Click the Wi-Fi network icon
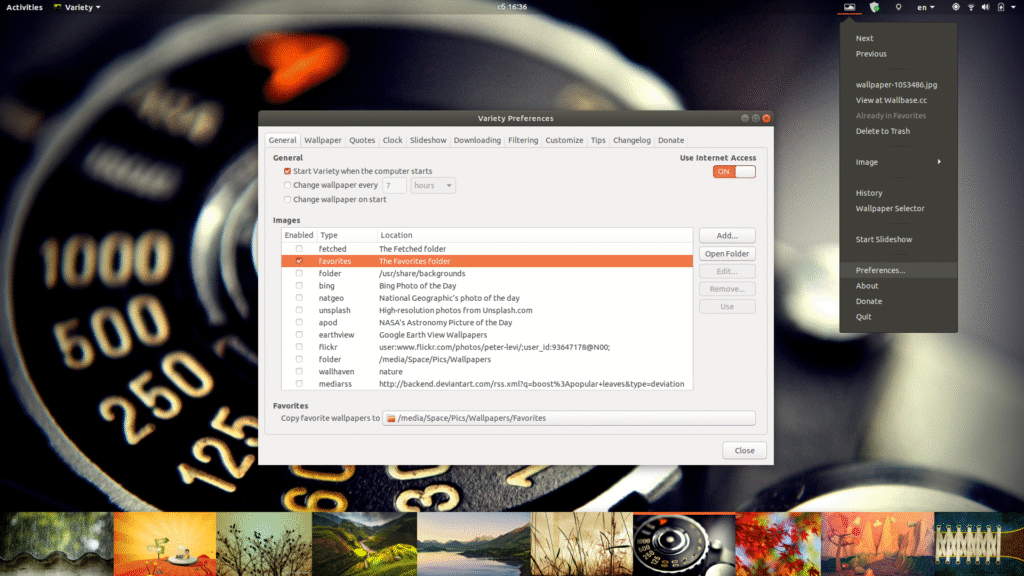The width and height of the screenshot is (1024, 576). click(x=970, y=7)
